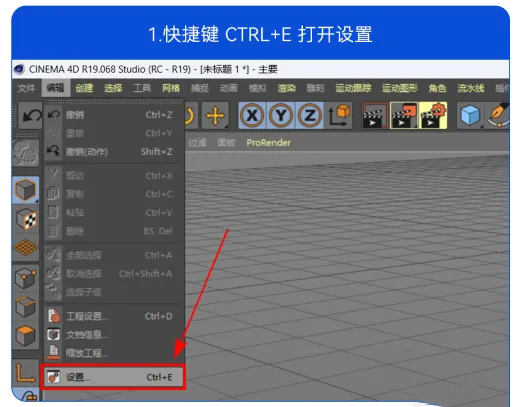This screenshot has width=520, height=407.
Task: Select the Model mode cube icon
Action: click(x=26, y=190)
